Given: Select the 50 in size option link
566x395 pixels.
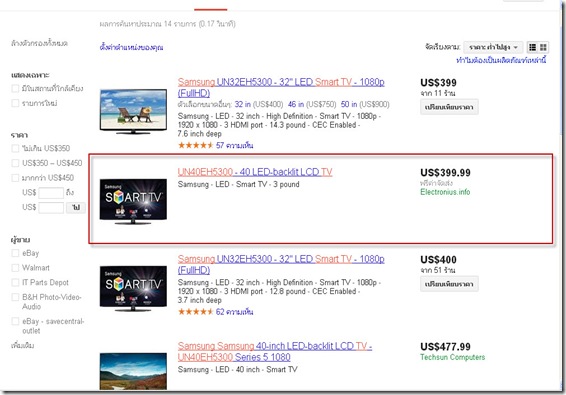Looking at the screenshot, I should (349, 105).
